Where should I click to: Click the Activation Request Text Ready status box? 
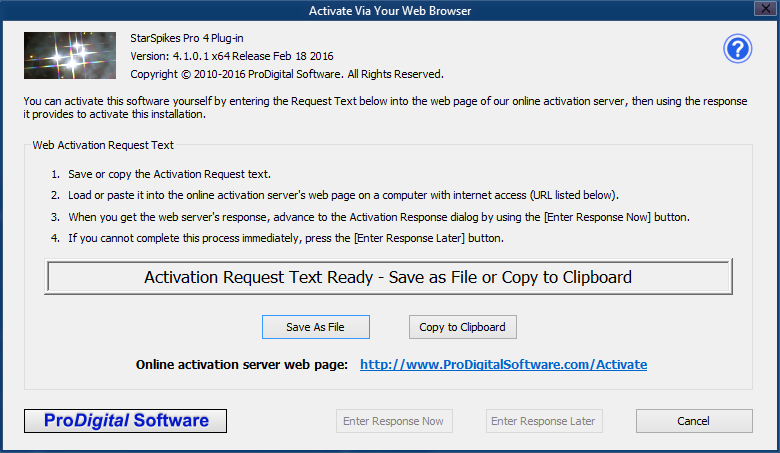point(388,276)
